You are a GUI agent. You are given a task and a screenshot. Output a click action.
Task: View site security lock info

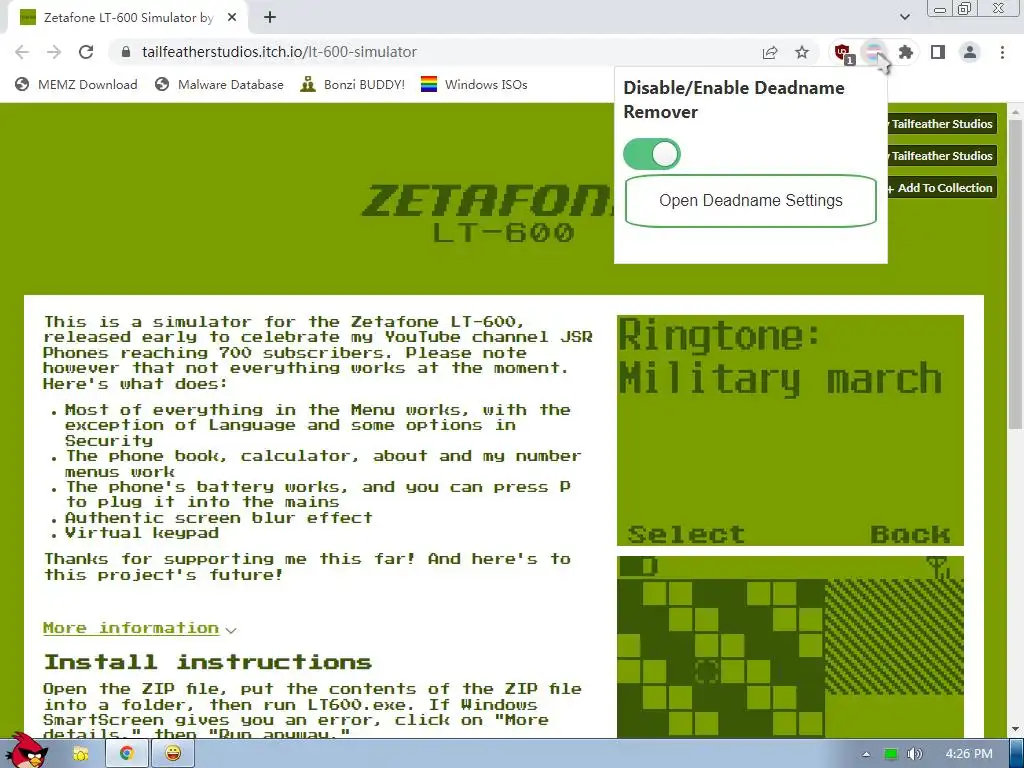tap(126, 52)
